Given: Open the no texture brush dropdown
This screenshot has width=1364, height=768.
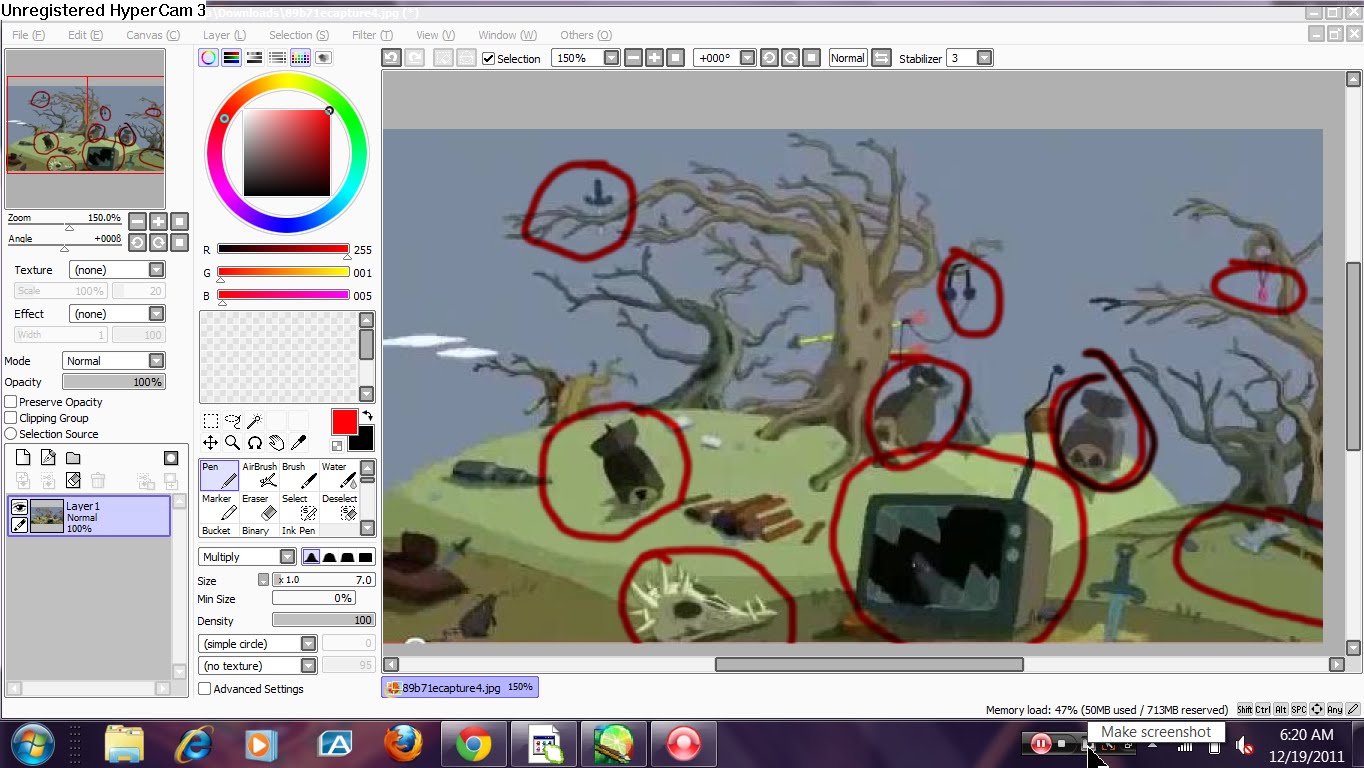Looking at the screenshot, I should point(258,666).
